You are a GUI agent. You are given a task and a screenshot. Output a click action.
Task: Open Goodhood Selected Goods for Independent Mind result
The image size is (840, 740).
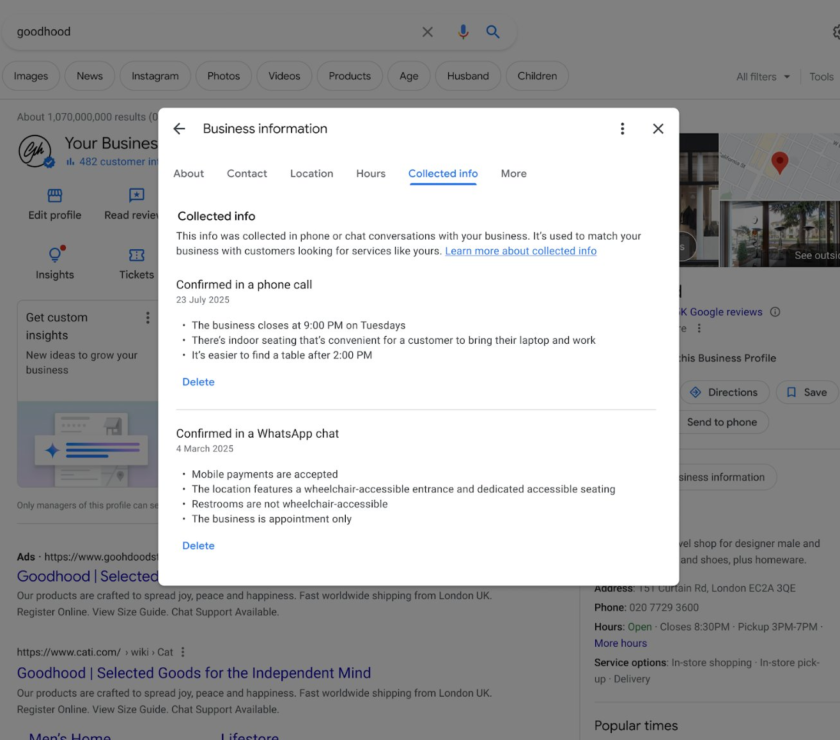coord(193,672)
